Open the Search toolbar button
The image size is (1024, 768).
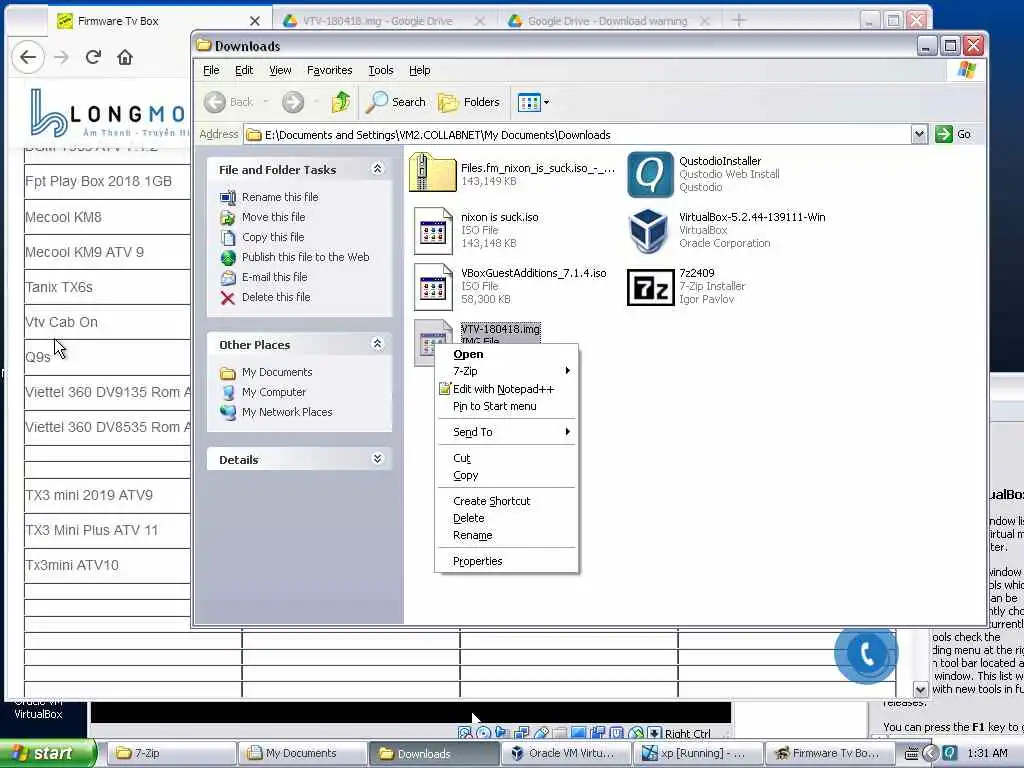[396, 102]
